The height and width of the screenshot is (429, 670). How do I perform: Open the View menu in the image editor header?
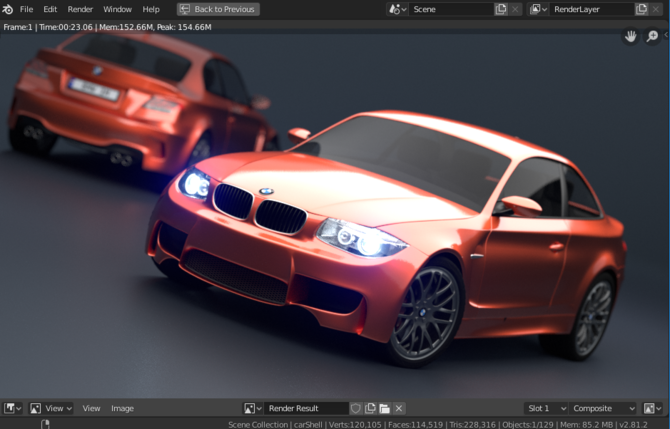coord(91,408)
